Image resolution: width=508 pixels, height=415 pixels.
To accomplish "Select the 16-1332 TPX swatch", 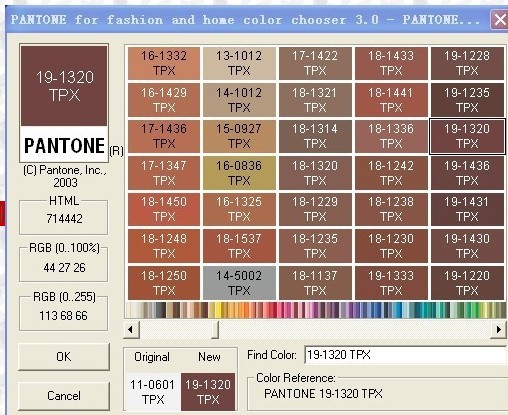I will [x=164, y=63].
